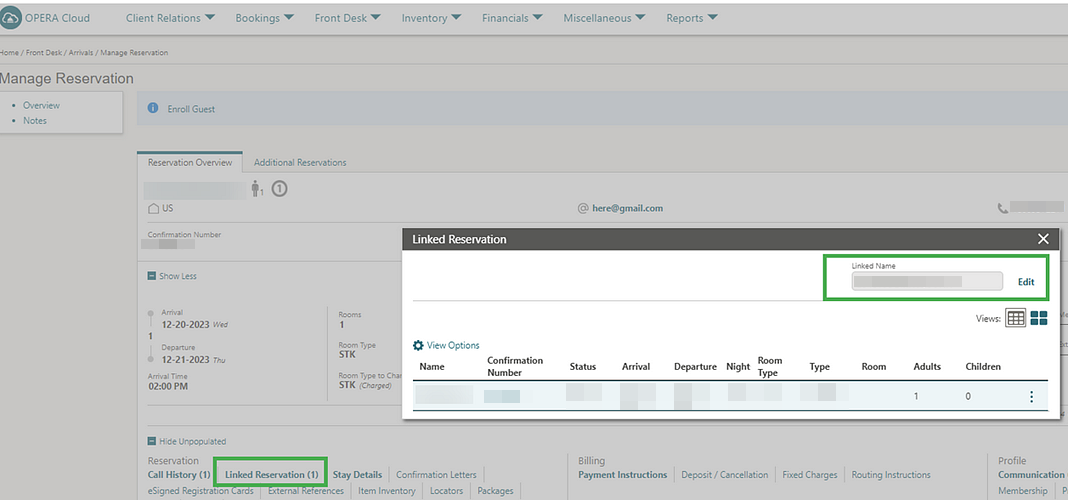Screen dimensions: 1068x500
Task: Open eSigned Registration Cards link
Action: click(201, 490)
